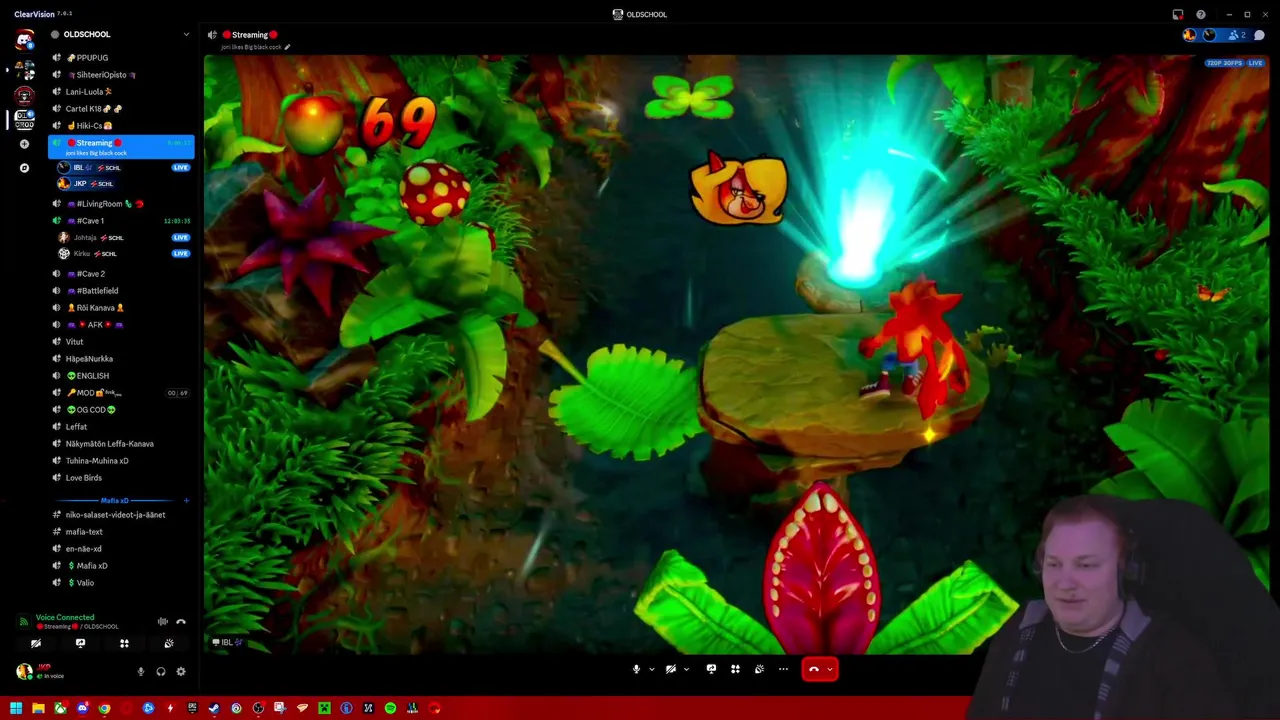Share screen from stream control bar

(711, 669)
